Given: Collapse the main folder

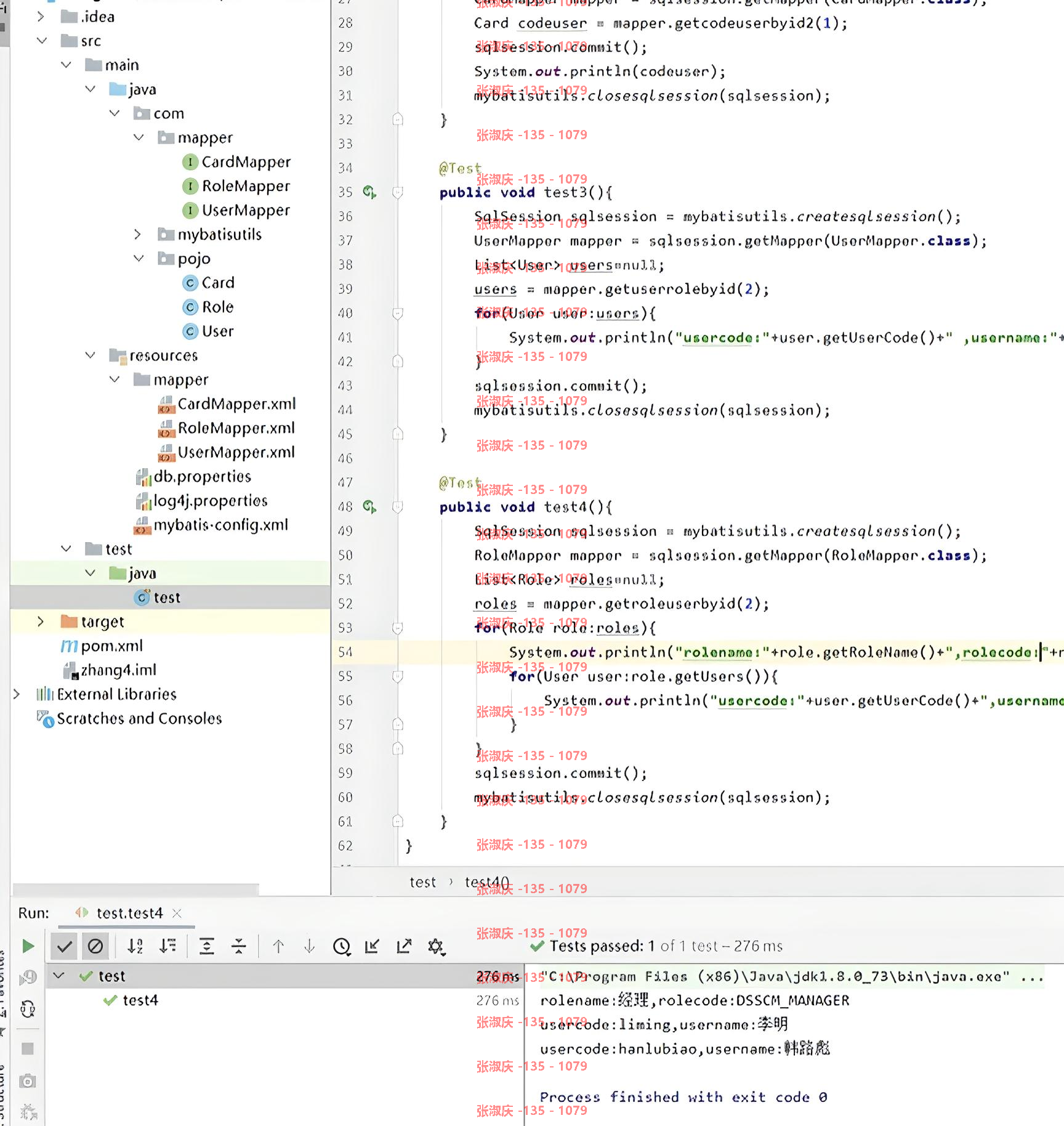Looking at the screenshot, I should pyautogui.click(x=66, y=65).
